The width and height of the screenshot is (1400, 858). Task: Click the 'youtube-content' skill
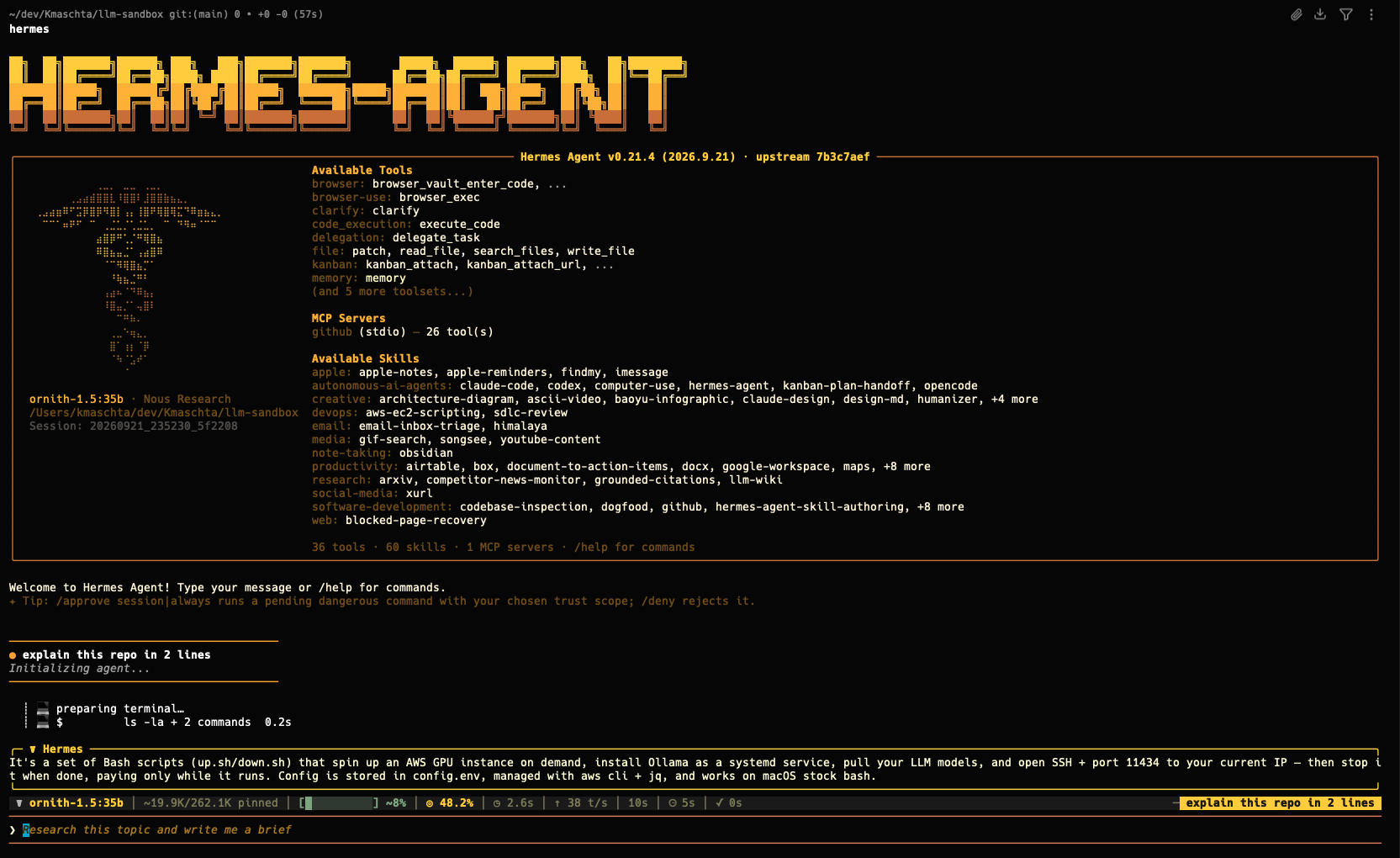click(x=551, y=440)
